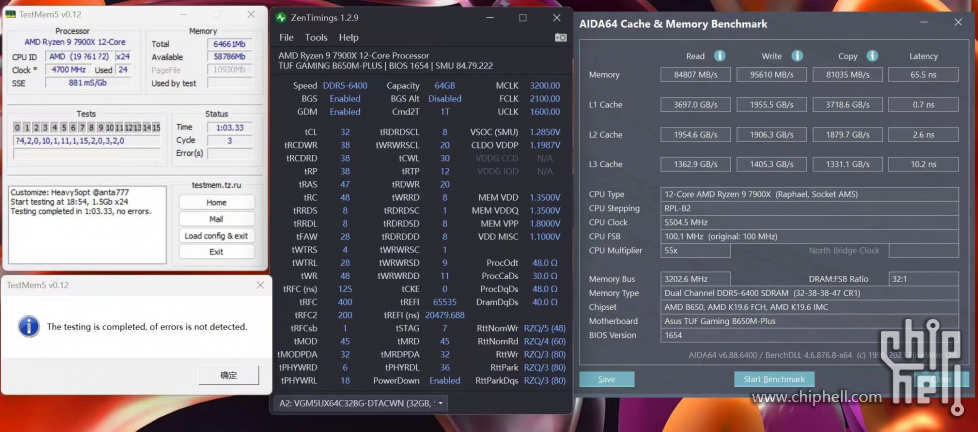This screenshot has height=432, width=978.
Task: Click the TestMem5 test order sequence field
Action: [86, 141]
